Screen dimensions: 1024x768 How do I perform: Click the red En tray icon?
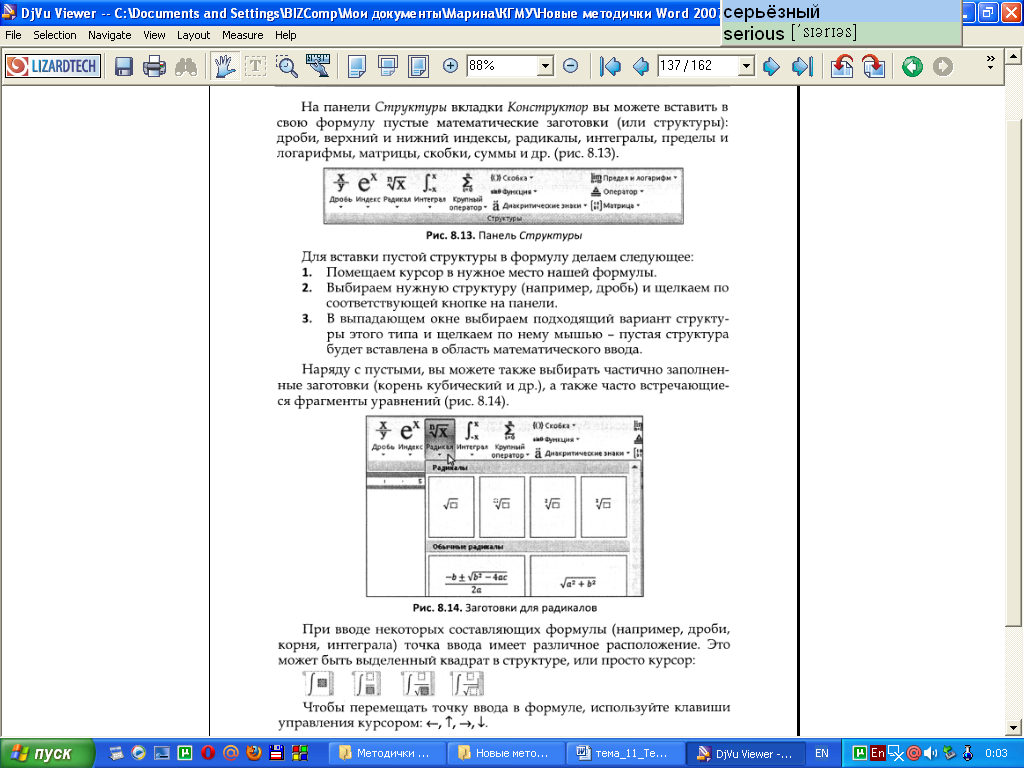[x=877, y=754]
